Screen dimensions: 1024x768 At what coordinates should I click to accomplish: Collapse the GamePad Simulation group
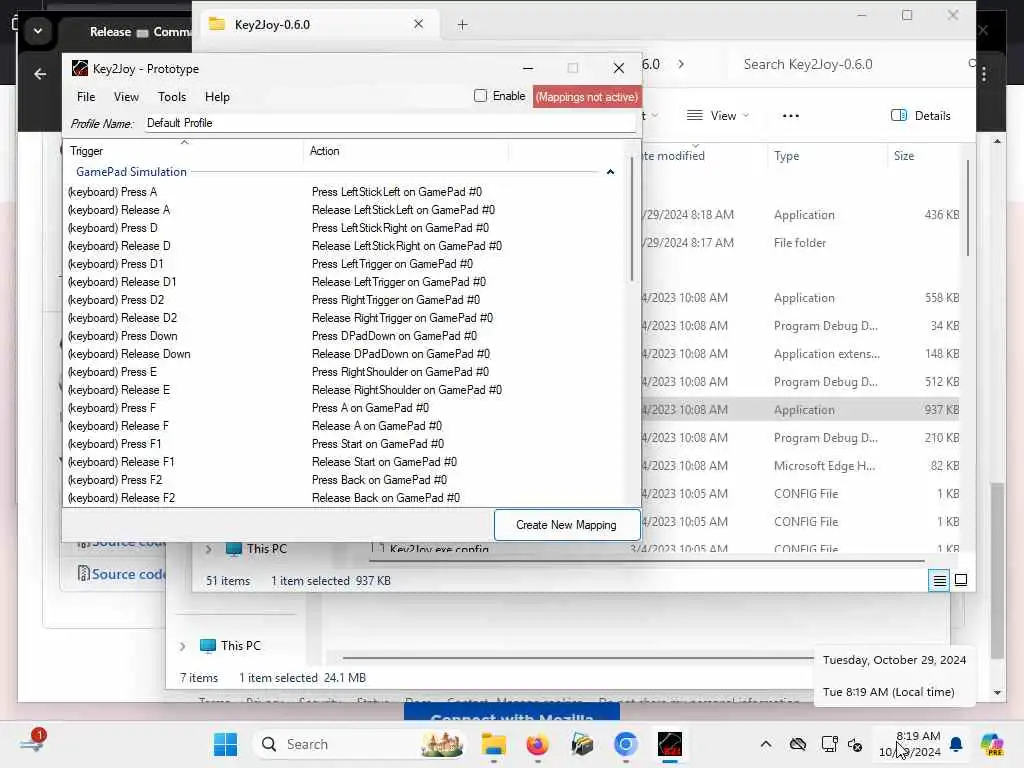coord(610,172)
